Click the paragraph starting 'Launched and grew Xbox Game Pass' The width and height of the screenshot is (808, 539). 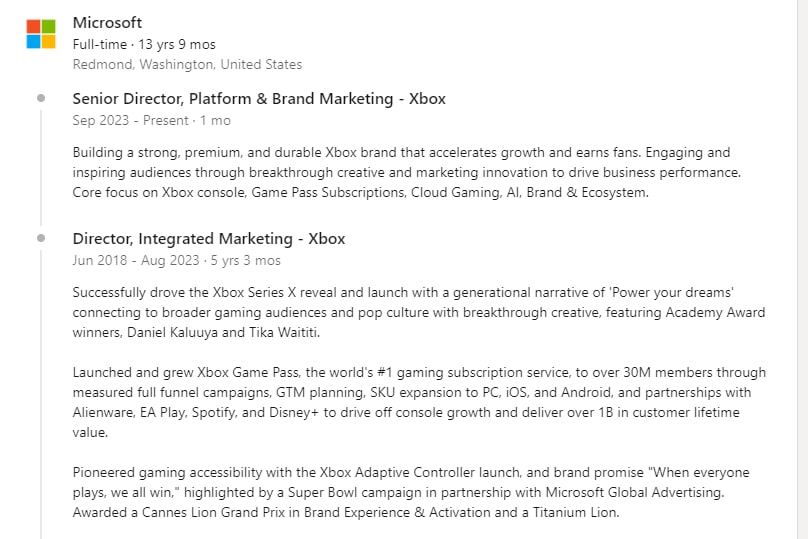[x=419, y=402]
